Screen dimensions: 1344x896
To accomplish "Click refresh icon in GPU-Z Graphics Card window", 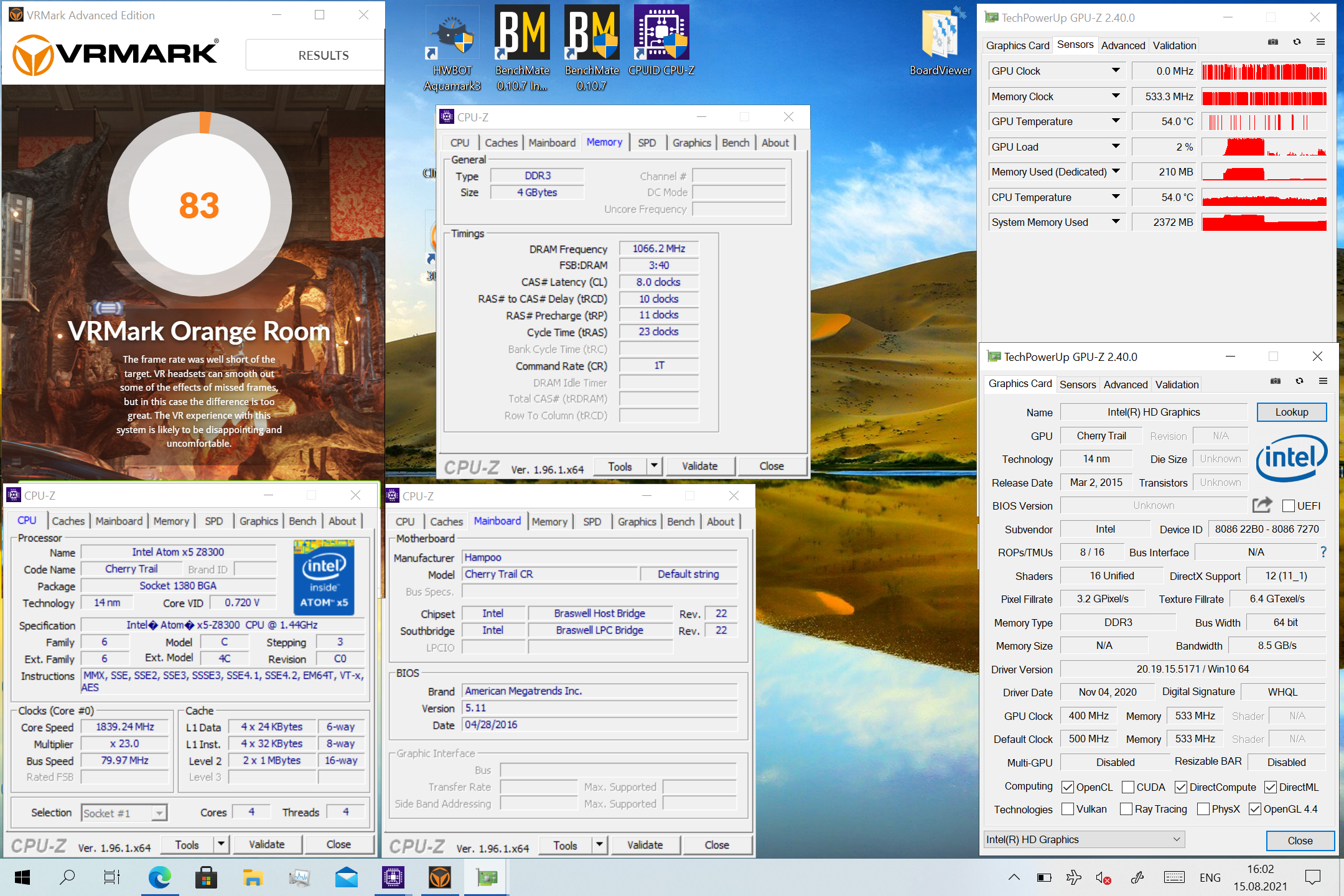I will pos(1299,381).
